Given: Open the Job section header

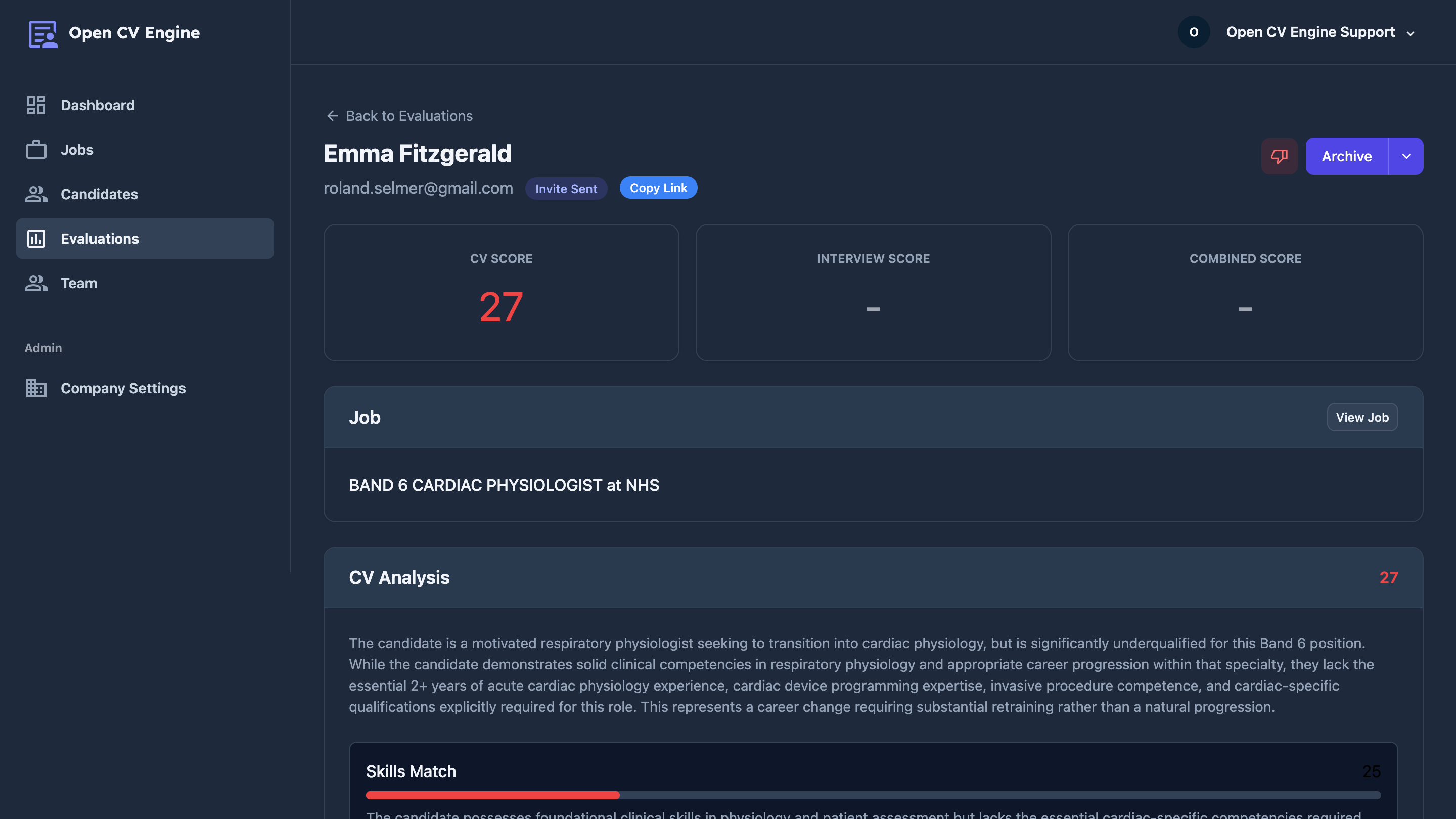Looking at the screenshot, I should coord(365,417).
